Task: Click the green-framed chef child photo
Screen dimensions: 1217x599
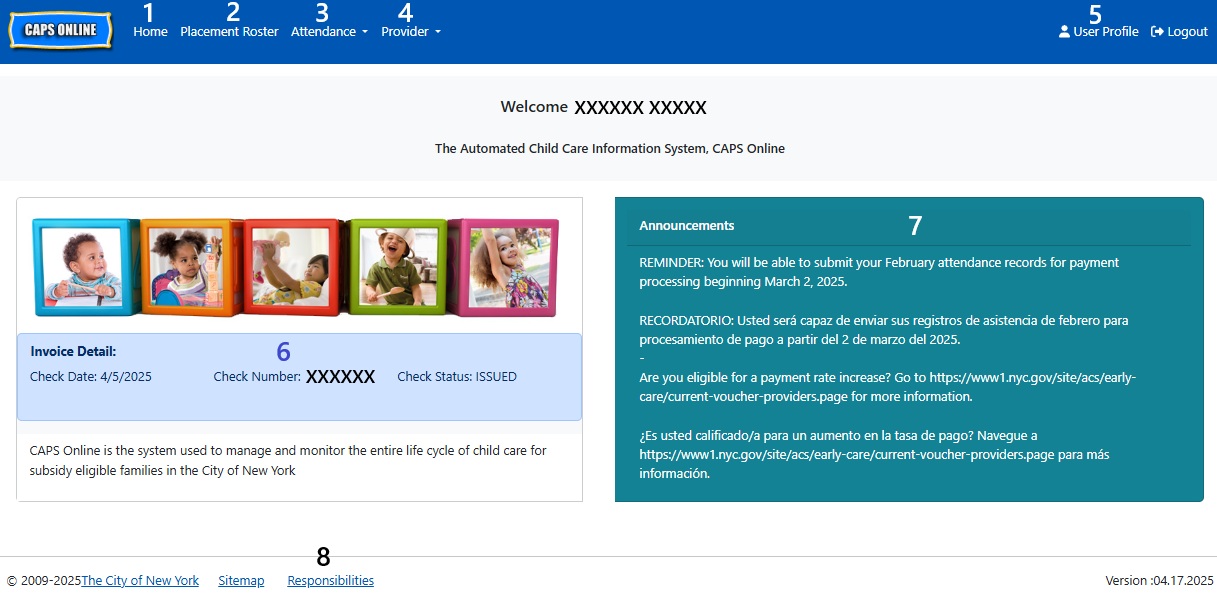Action: coord(397,266)
